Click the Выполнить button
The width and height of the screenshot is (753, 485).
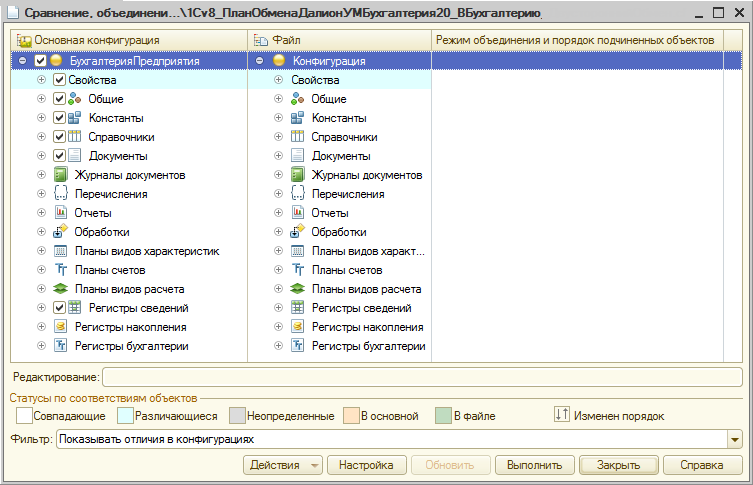(x=534, y=465)
